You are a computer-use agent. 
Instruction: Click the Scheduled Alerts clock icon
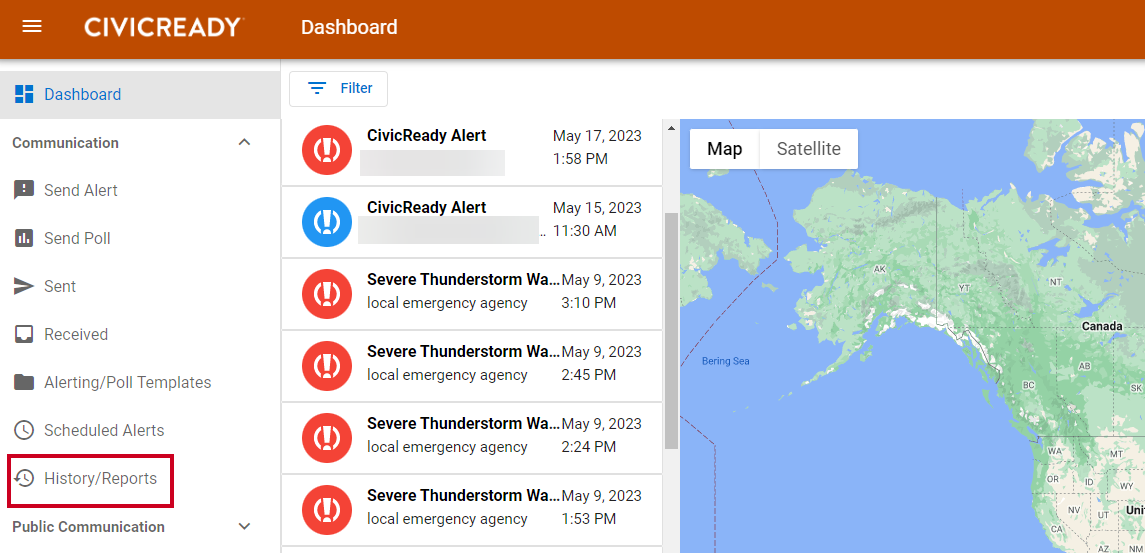point(24,430)
